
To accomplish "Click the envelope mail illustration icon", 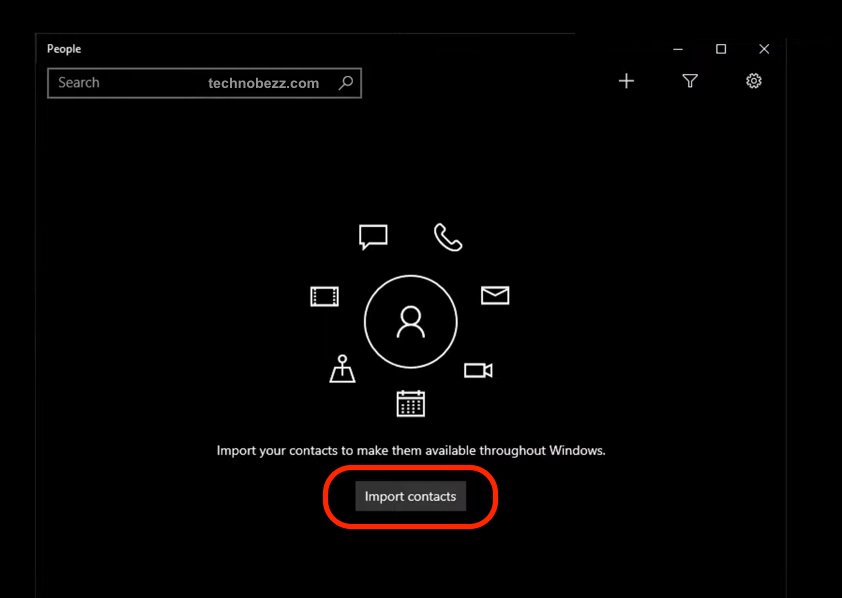I will (x=495, y=295).
